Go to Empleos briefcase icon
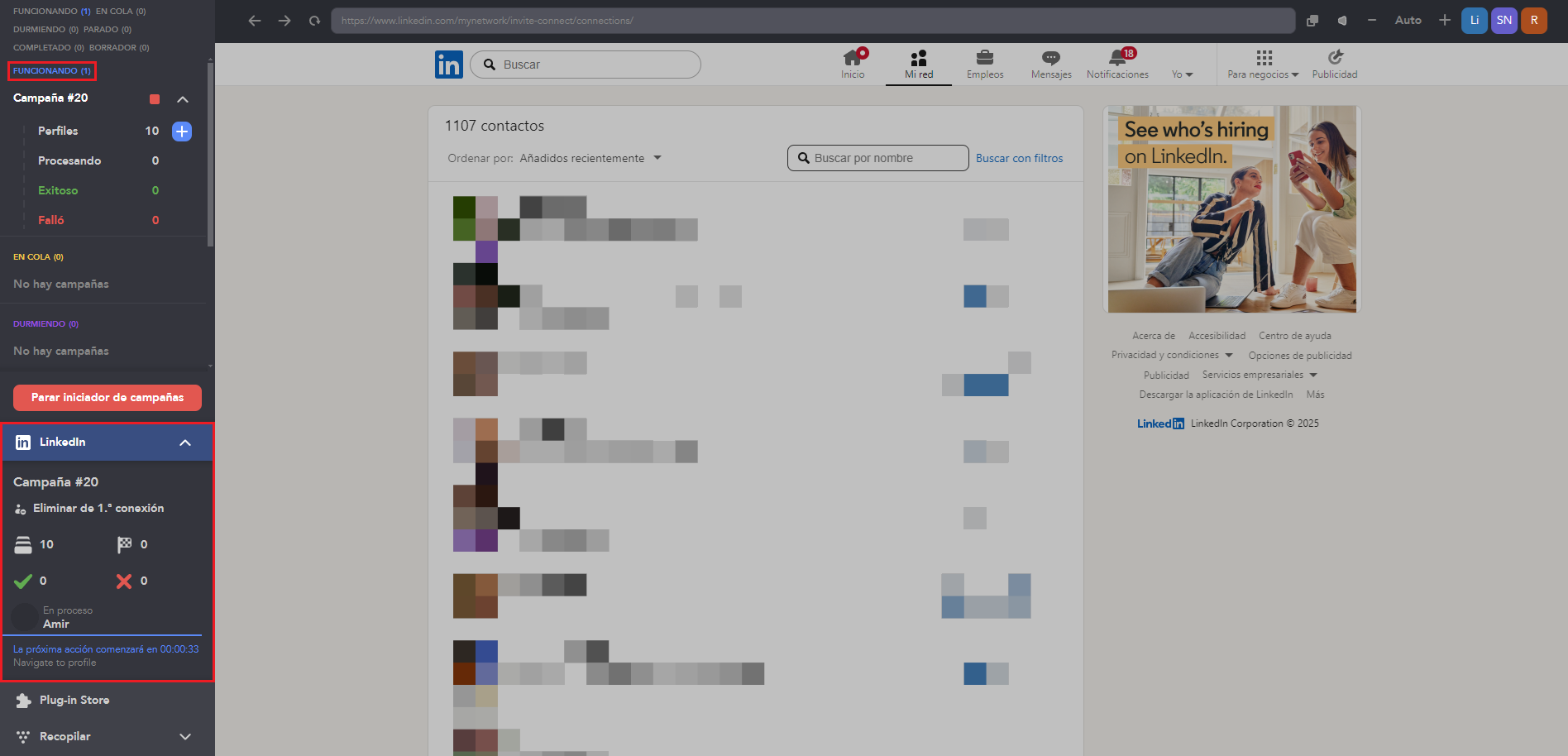Viewport: 1568px width, 756px height. tap(985, 58)
